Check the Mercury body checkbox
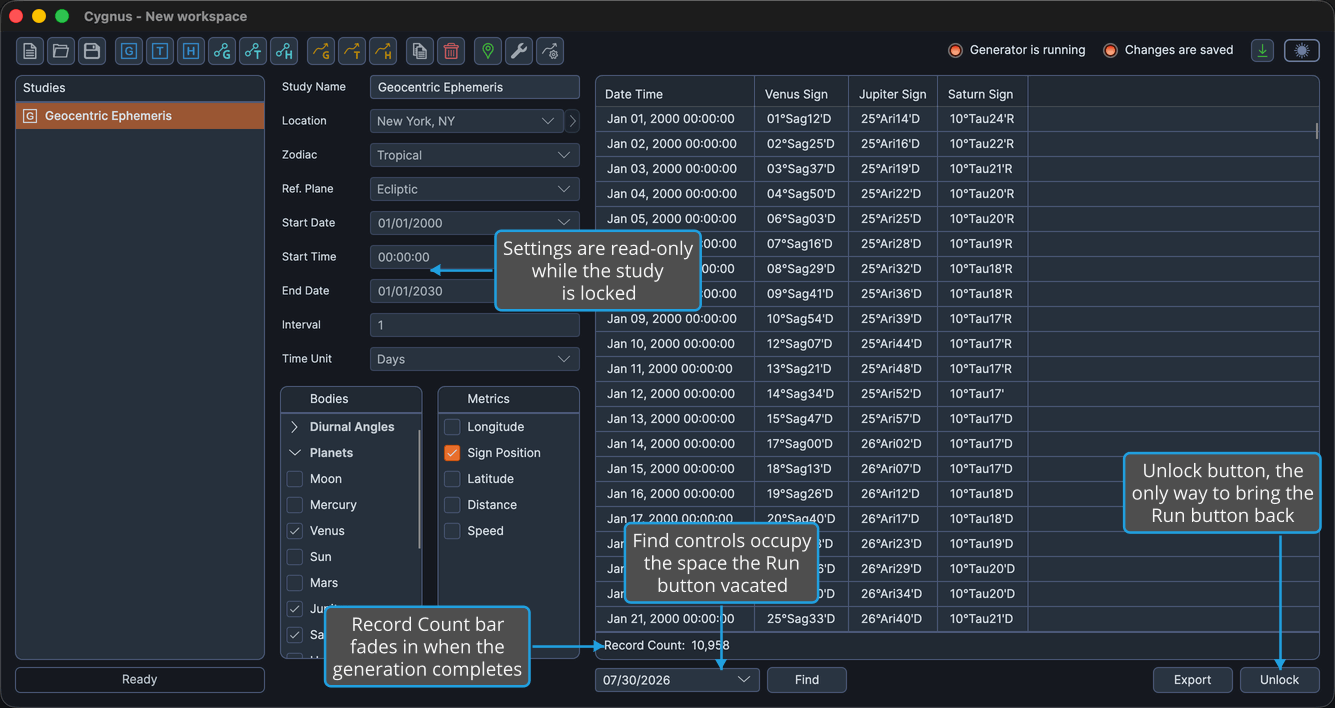The image size is (1335, 708). click(295, 505)
